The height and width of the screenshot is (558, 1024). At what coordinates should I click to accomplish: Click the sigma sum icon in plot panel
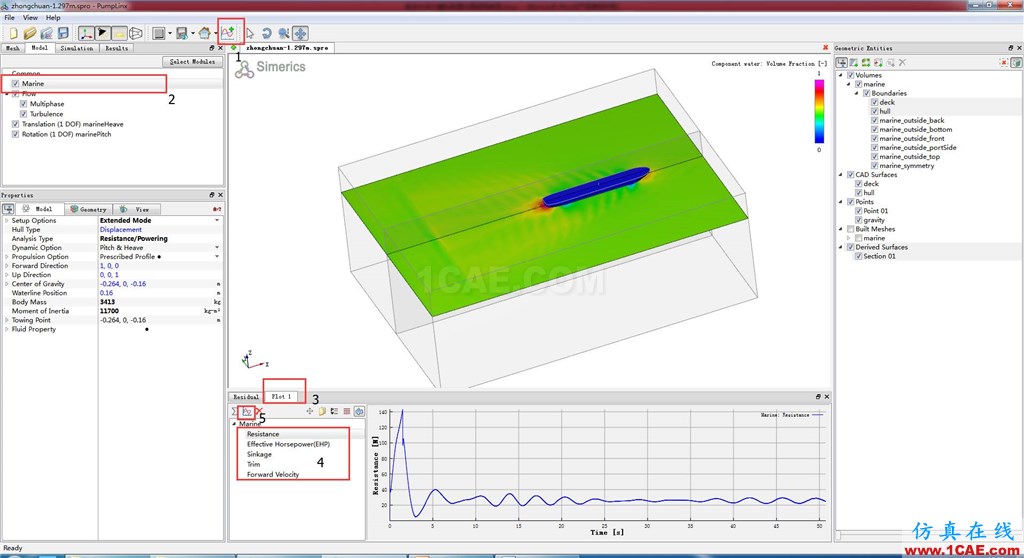234,411
